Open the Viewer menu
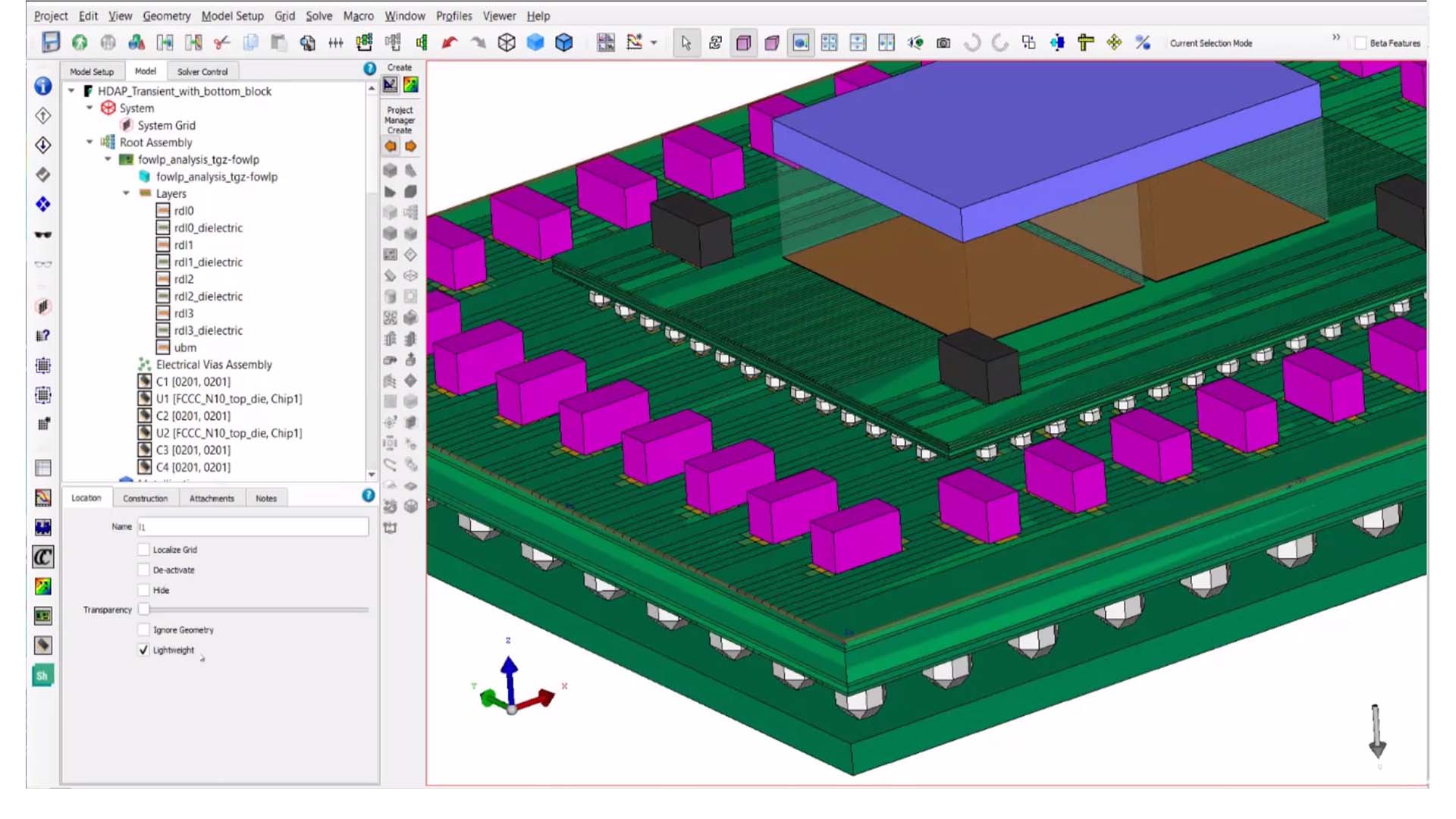1456x819 pixels. pos(499,16)
